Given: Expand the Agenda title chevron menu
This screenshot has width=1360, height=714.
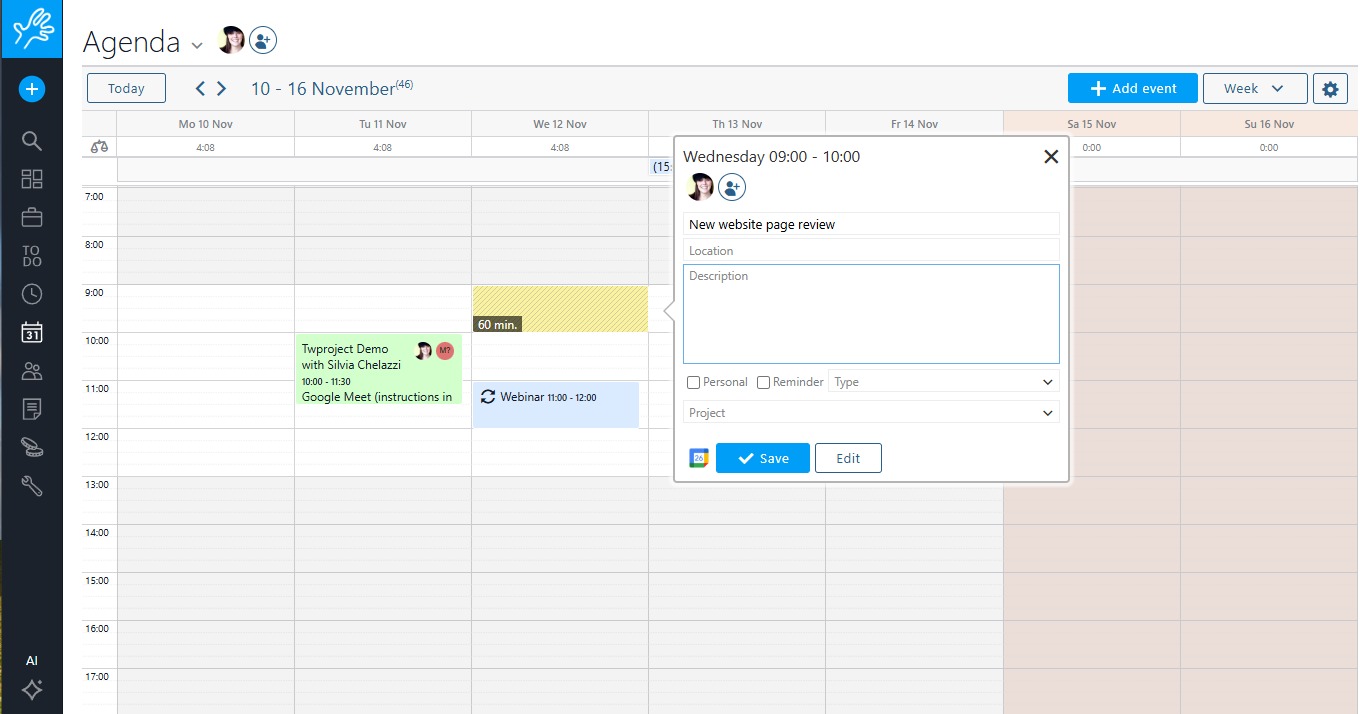Looking at the screenshot, I should 197,45.
